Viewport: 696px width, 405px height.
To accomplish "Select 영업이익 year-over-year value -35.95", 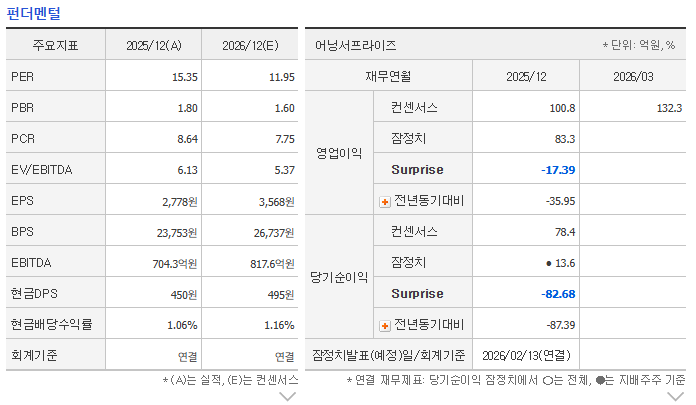I will (x=561, y=201).
